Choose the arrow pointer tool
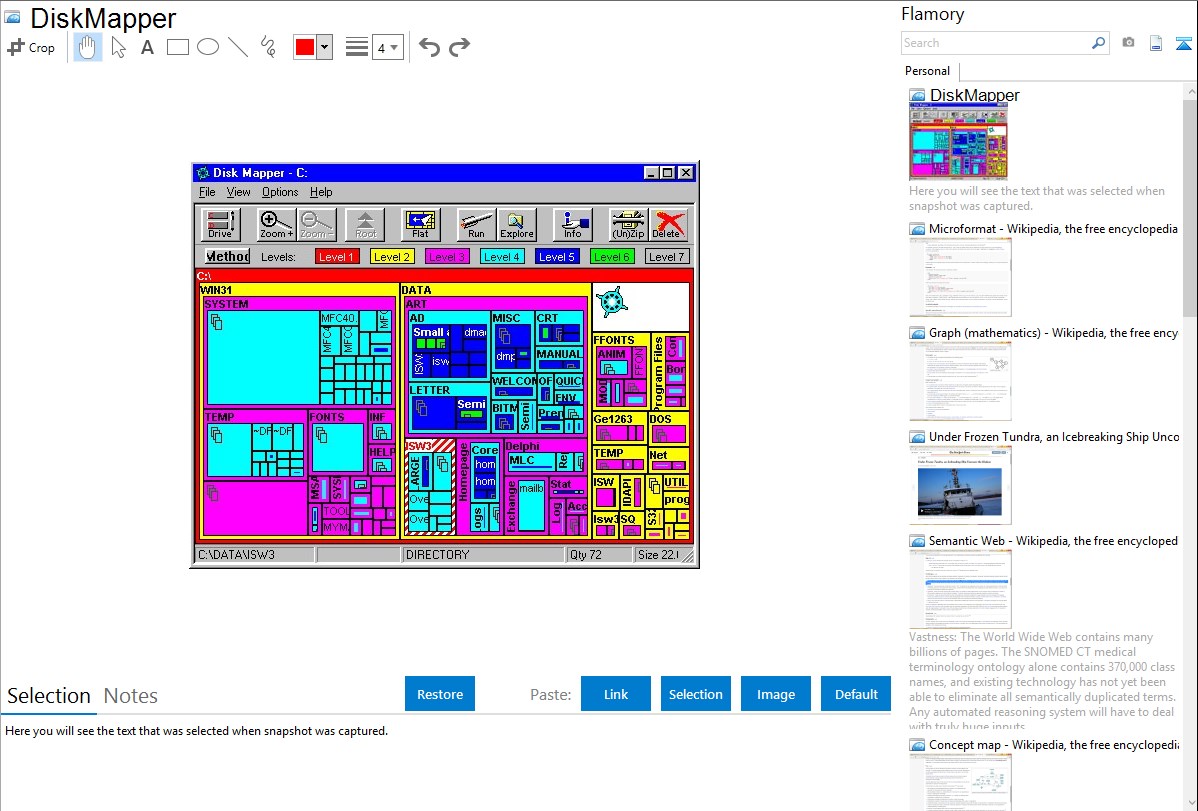This screenshot has width=1198, height=811. (118, 47)
